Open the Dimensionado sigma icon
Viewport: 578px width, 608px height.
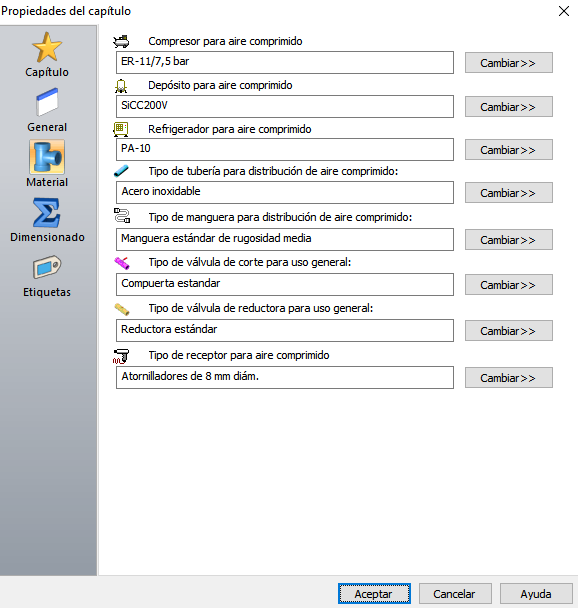click(x=47, y=212)
